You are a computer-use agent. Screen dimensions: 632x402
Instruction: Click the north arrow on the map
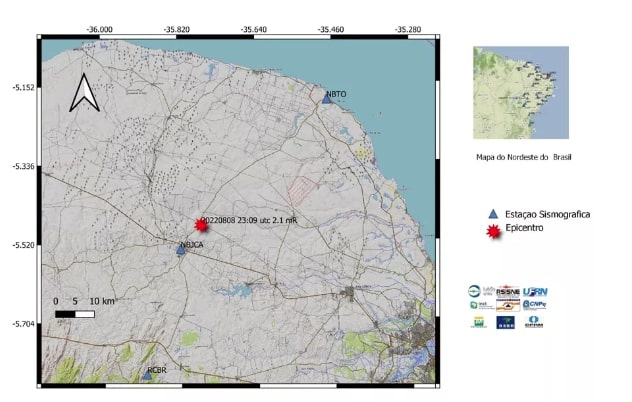pyautogui.click(x=87, y=93)
